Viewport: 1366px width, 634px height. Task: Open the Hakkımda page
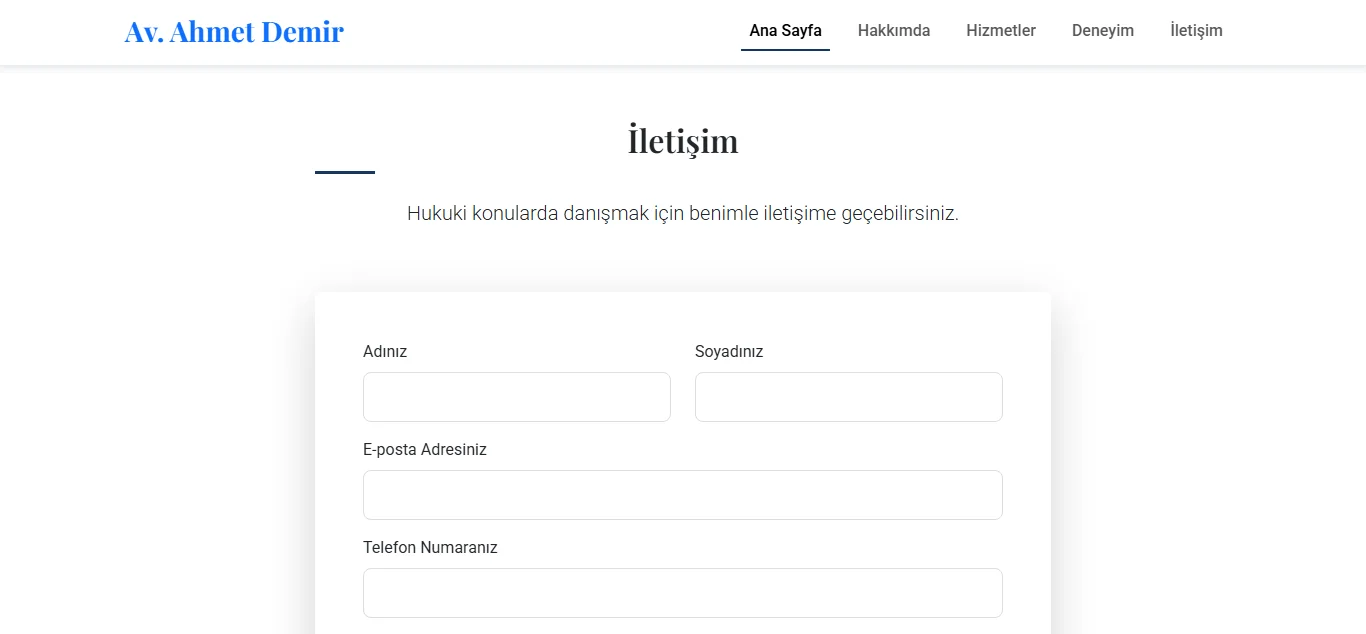[x=893, y=30]
